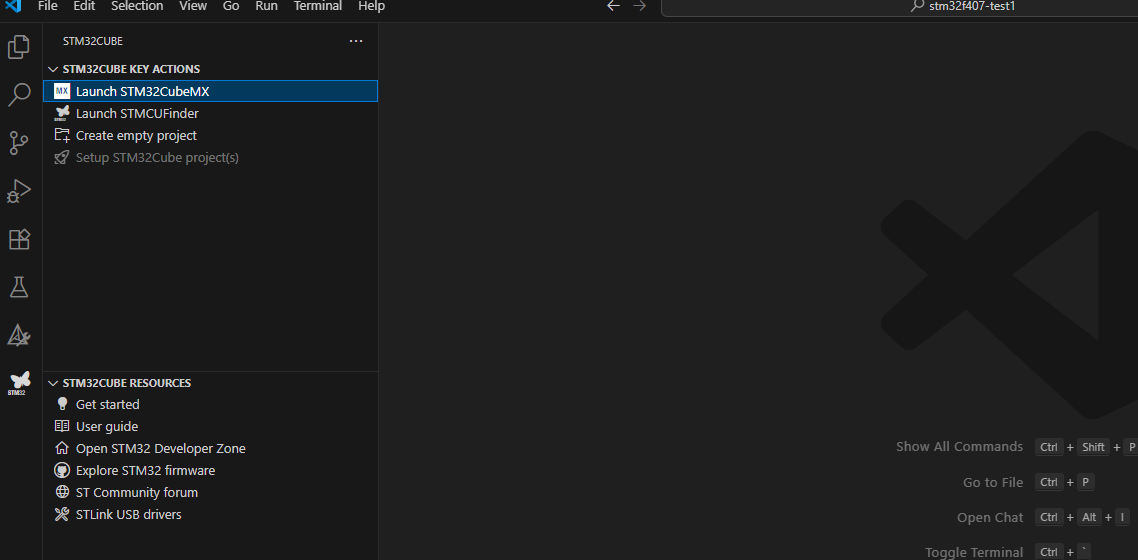This screenshot has height=560, width=1138.
Task: Click the MX icon beside Launch STM32CubeMX
Action: click(x=62, y=91)
